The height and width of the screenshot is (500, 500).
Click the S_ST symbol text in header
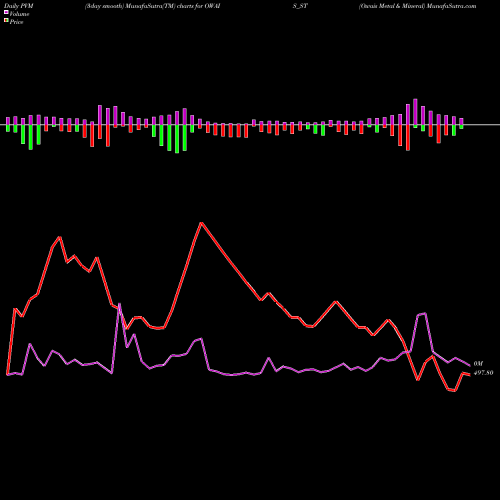click(300, 6)
